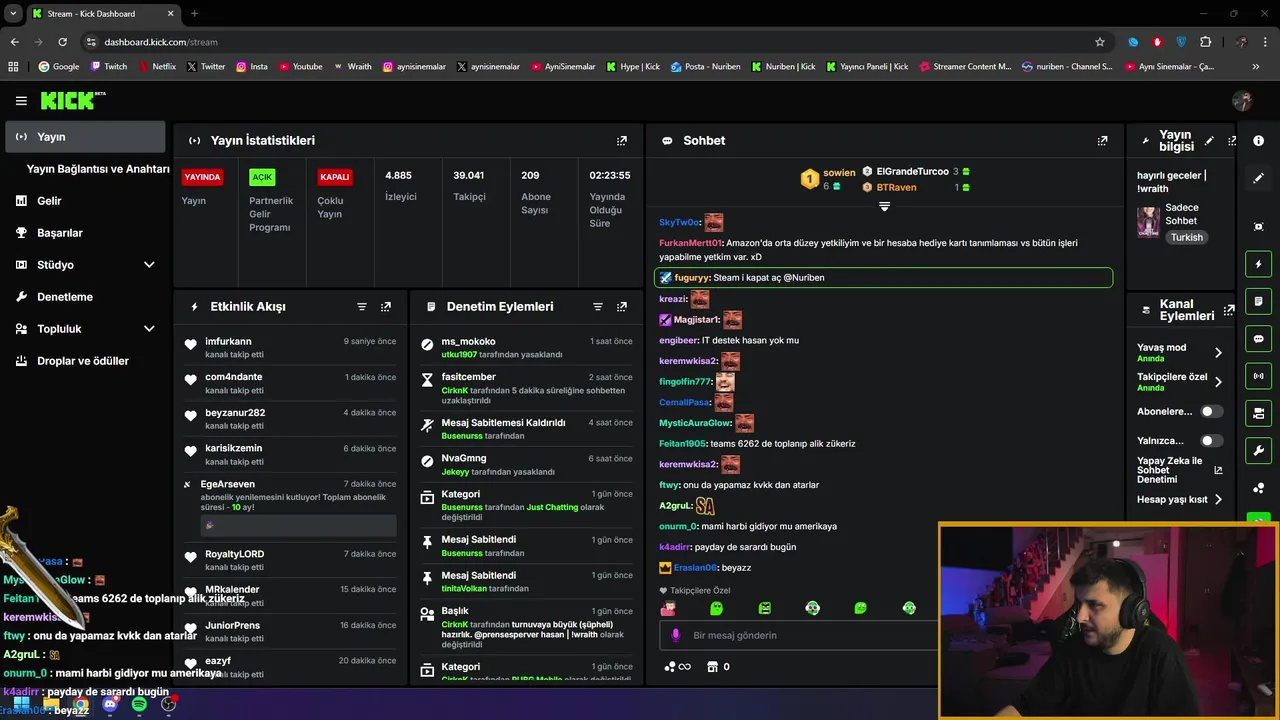This screenshot has height=720, width=1280.
Task: Open the Twitch bookmark
Action: pyautogui.click(x=109, y=67)
